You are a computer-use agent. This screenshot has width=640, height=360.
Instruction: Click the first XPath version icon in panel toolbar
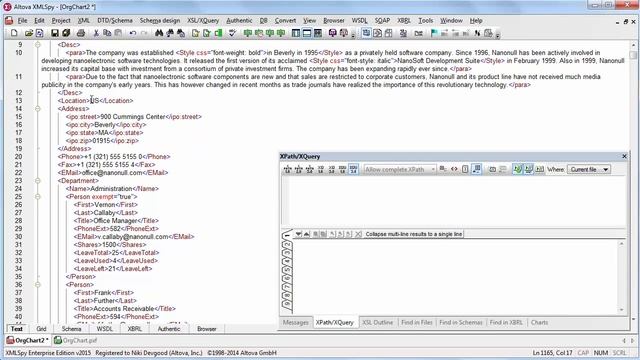tap(287, 169)
